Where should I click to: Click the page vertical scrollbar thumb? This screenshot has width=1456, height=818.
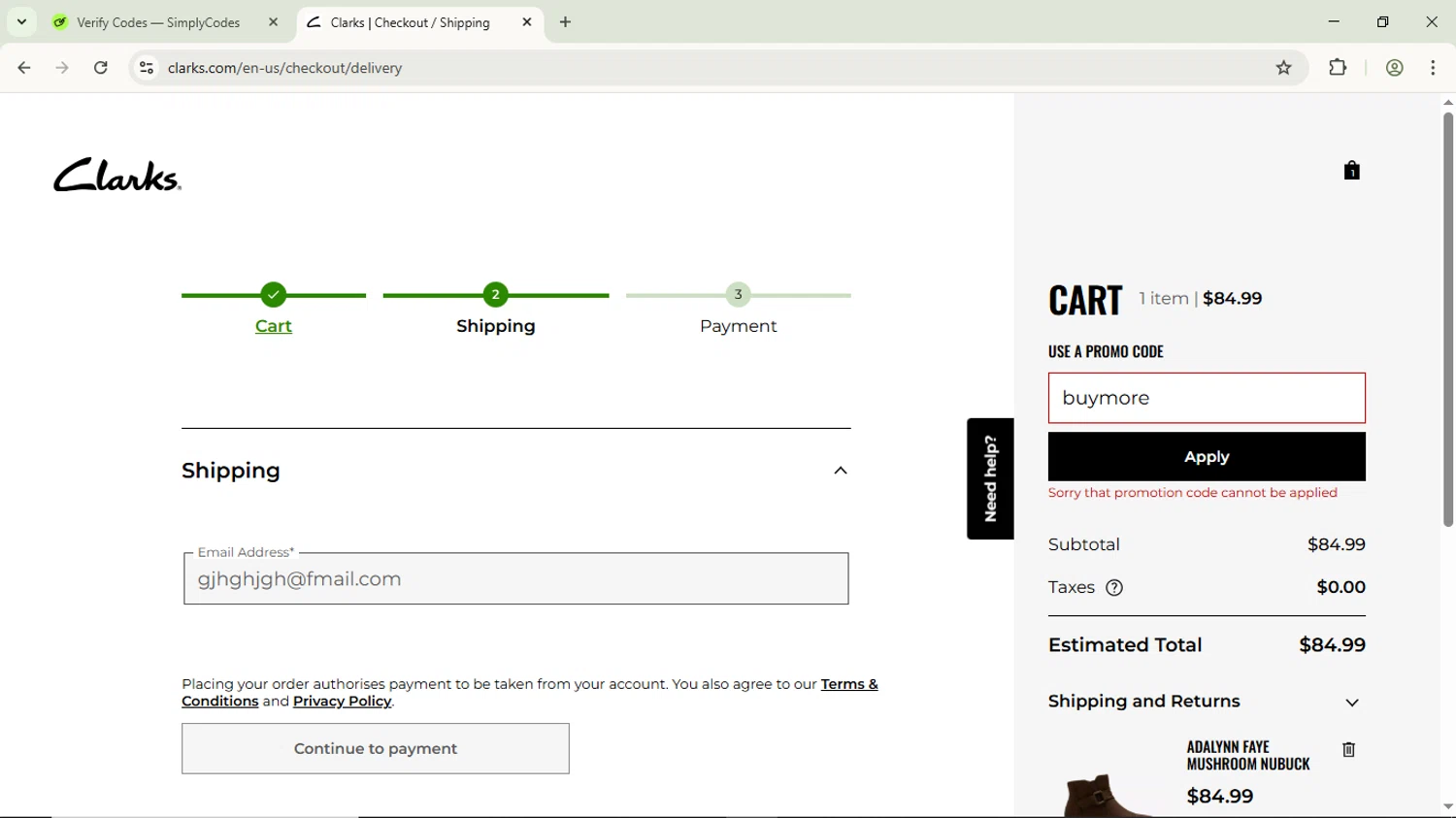coord(1447,320)
